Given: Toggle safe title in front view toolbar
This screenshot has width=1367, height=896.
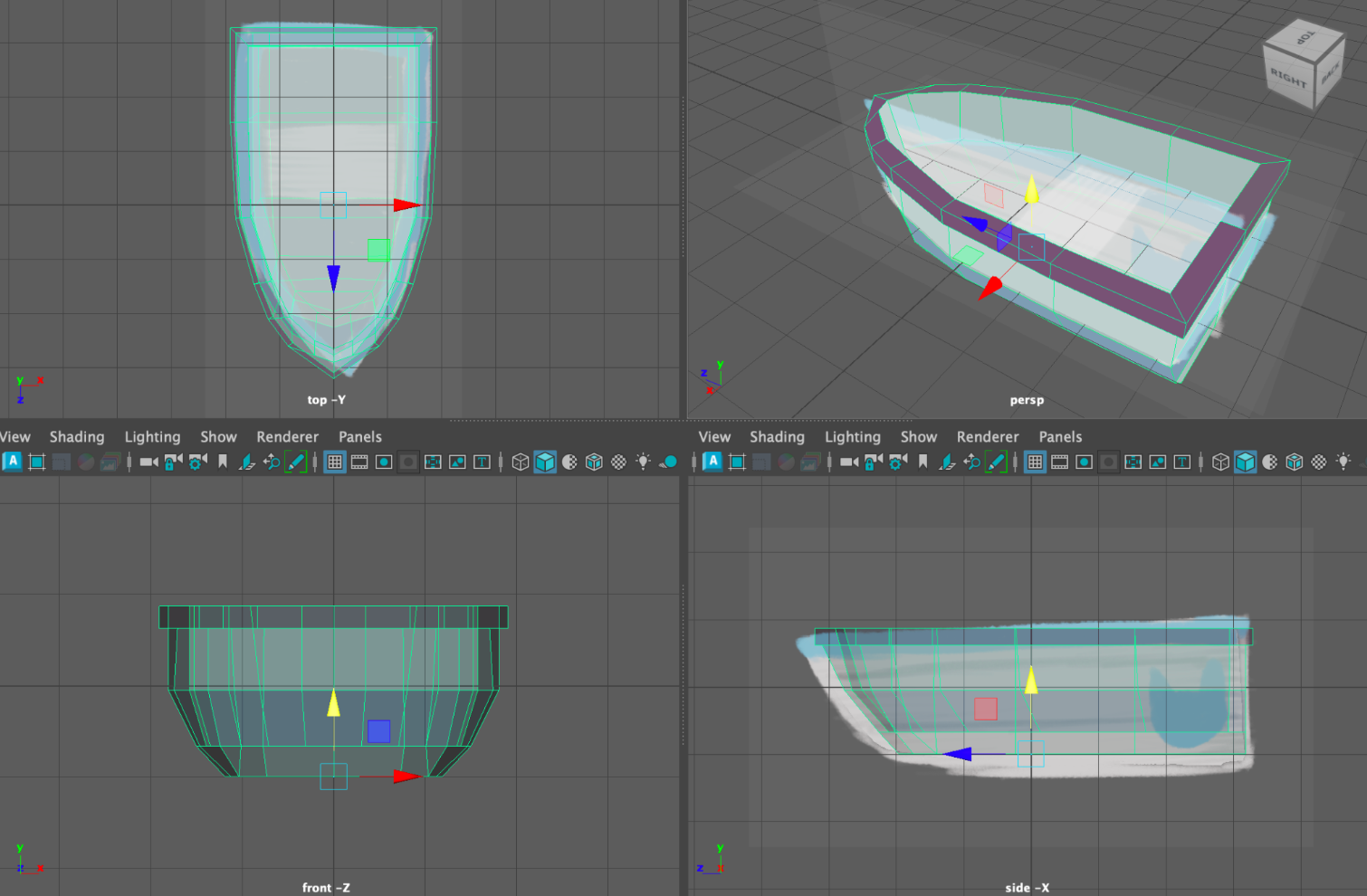Looking at the screenshot, I should (482, 462).
